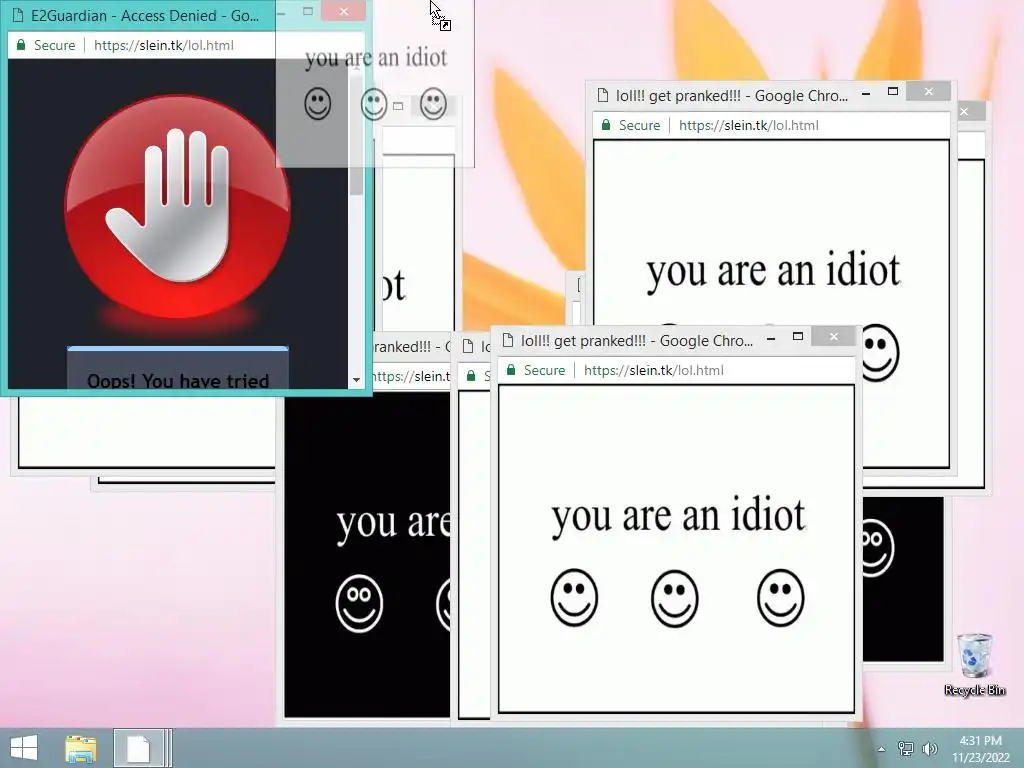Click the left smiley in the faded translucent window

tap(317, 103)
